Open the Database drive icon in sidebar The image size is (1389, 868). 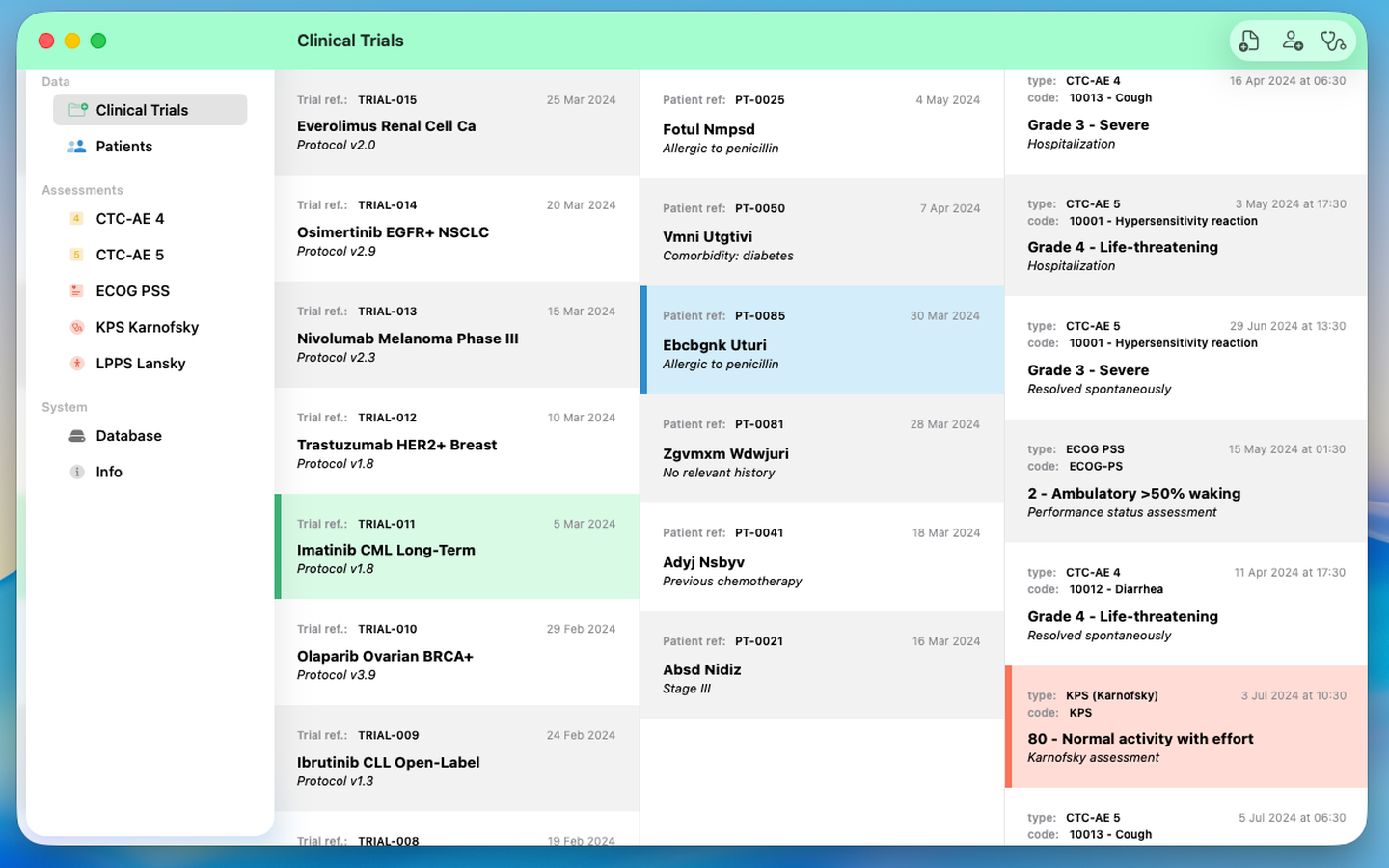pos(77,436)
